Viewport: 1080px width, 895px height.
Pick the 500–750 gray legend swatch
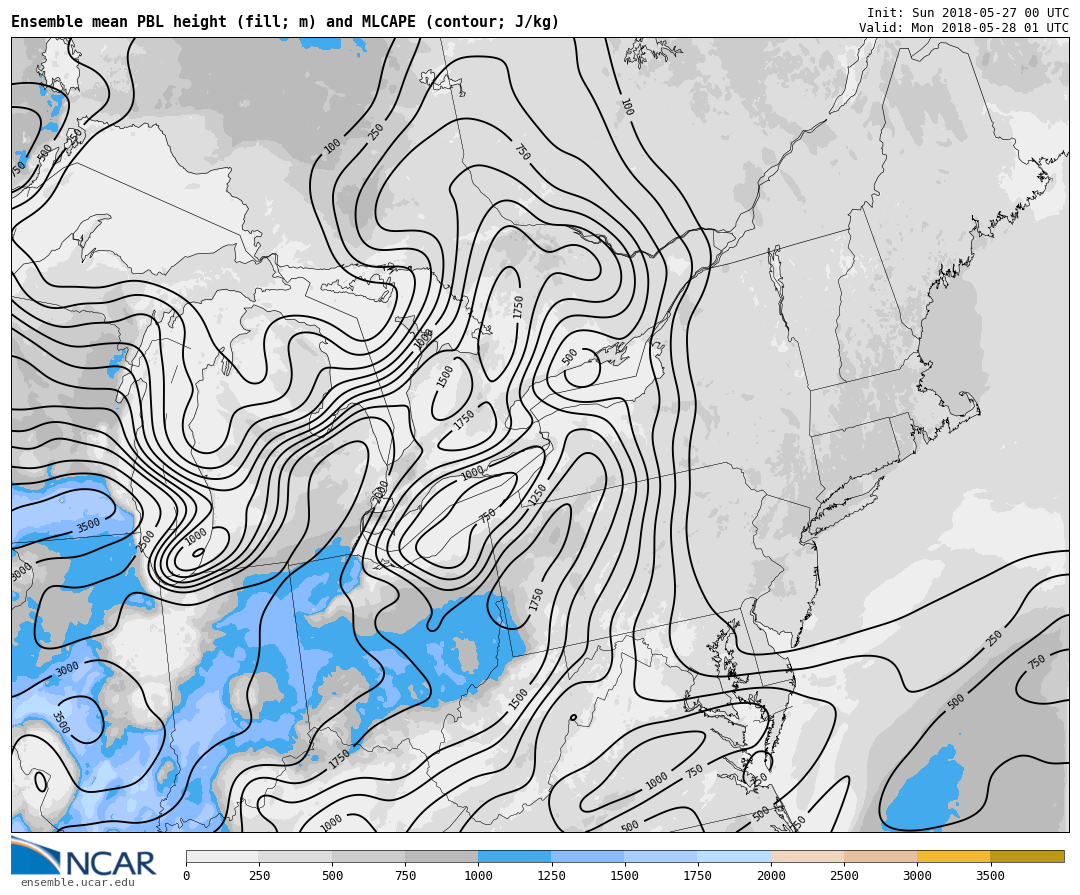click(368, 856)
